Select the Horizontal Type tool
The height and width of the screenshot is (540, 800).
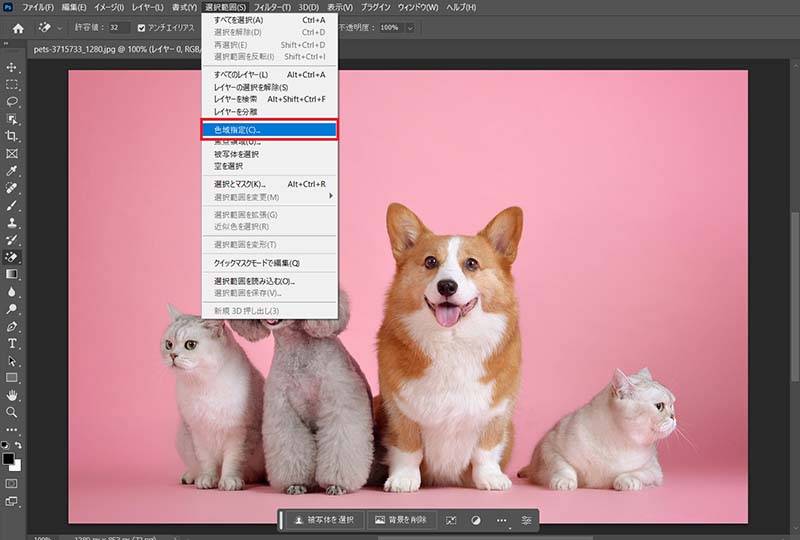[x=12, y=343]
